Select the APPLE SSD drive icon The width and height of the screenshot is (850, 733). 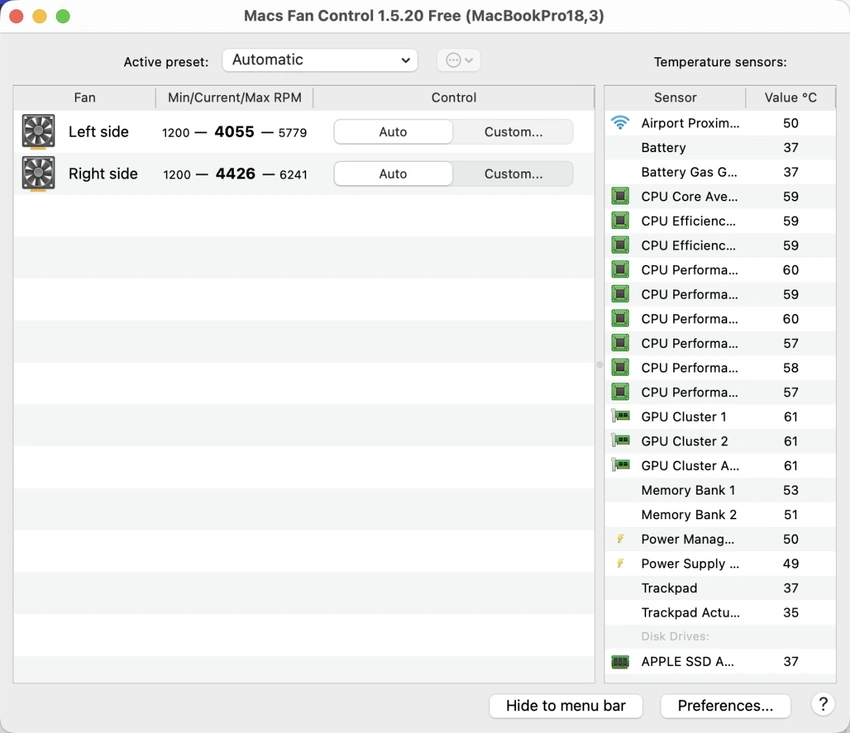pos(620,662)
